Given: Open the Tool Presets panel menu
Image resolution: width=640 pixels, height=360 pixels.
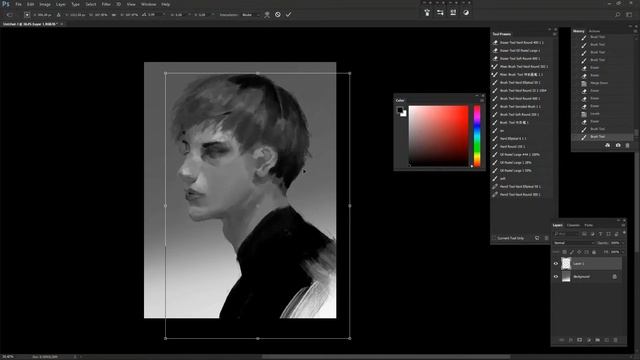Looking at the screenshot, I should point(554,34).
